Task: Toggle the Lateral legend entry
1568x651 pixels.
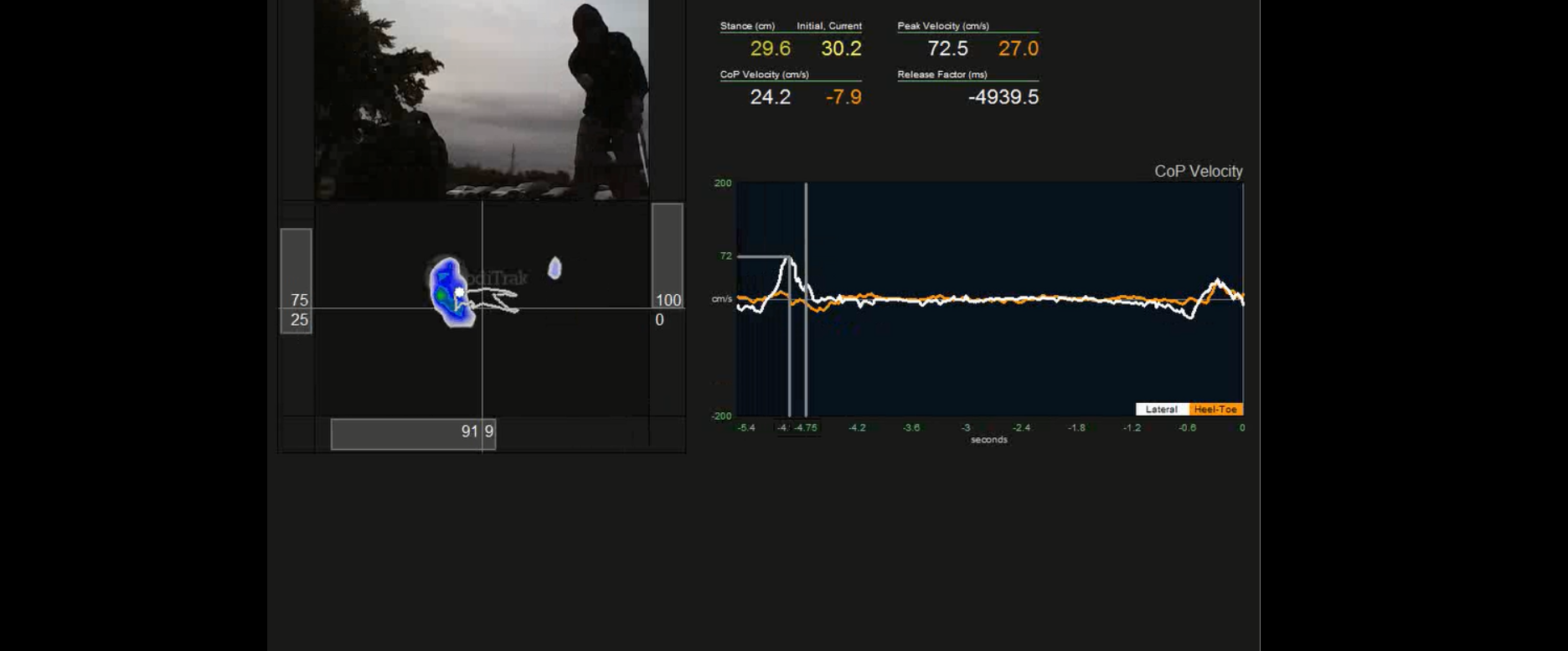Action: pyautogui.click(x=1162, y=410)
